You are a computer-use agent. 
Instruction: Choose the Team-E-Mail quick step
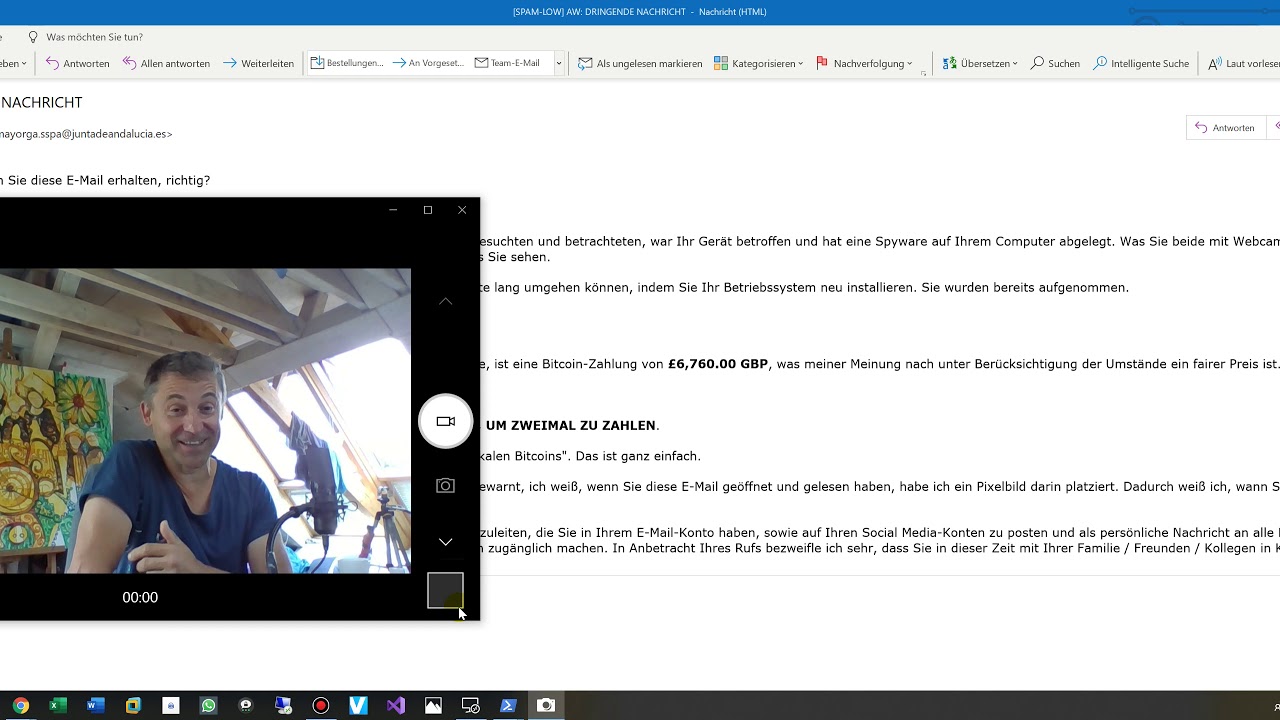507,63
